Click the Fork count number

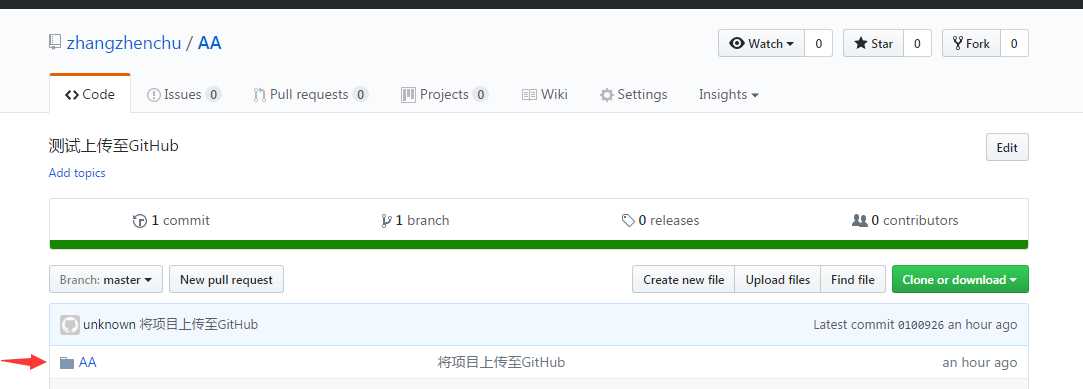[x=1014, y=44]
